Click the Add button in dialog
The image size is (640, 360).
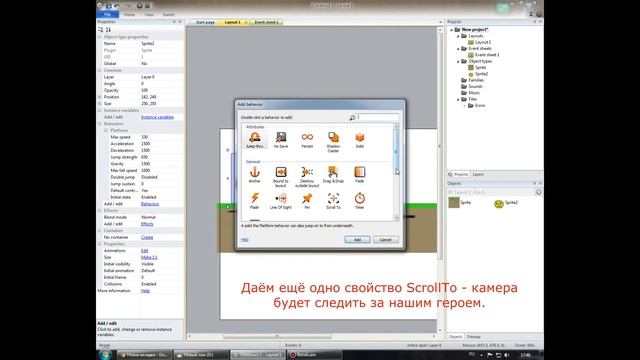pyautogui.click(x=357, y=240)
